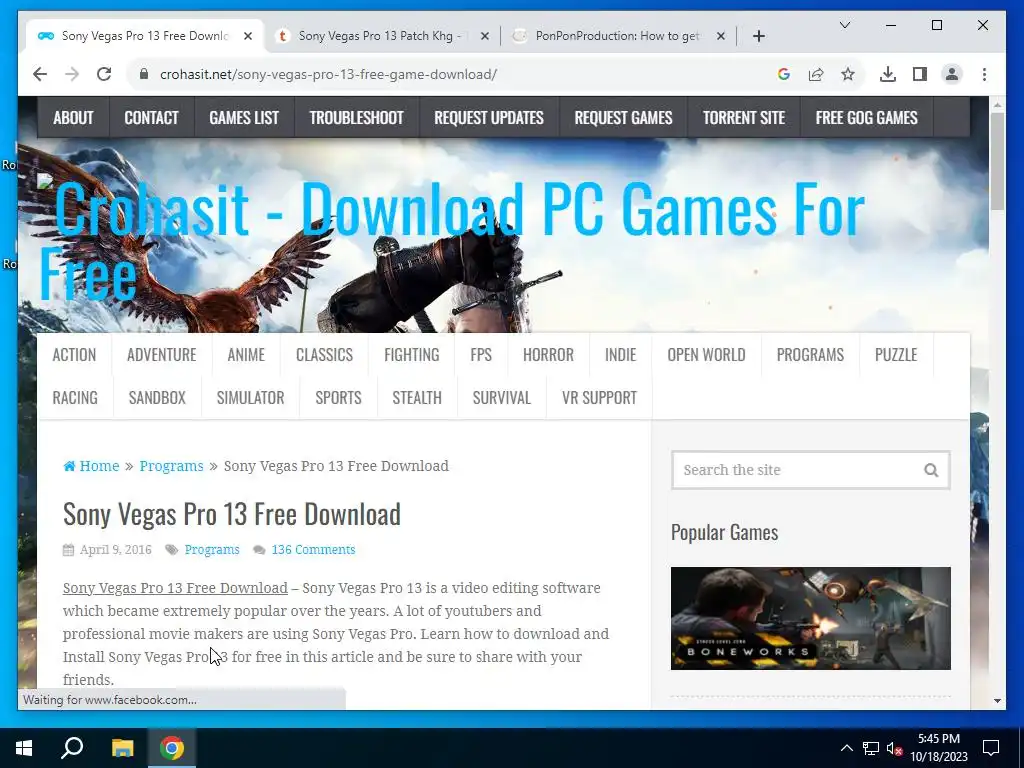Screen dimensions: 1024x768
Task: Select the FIGHTING category
Action: pyautogui.click(x=411, y=355)
